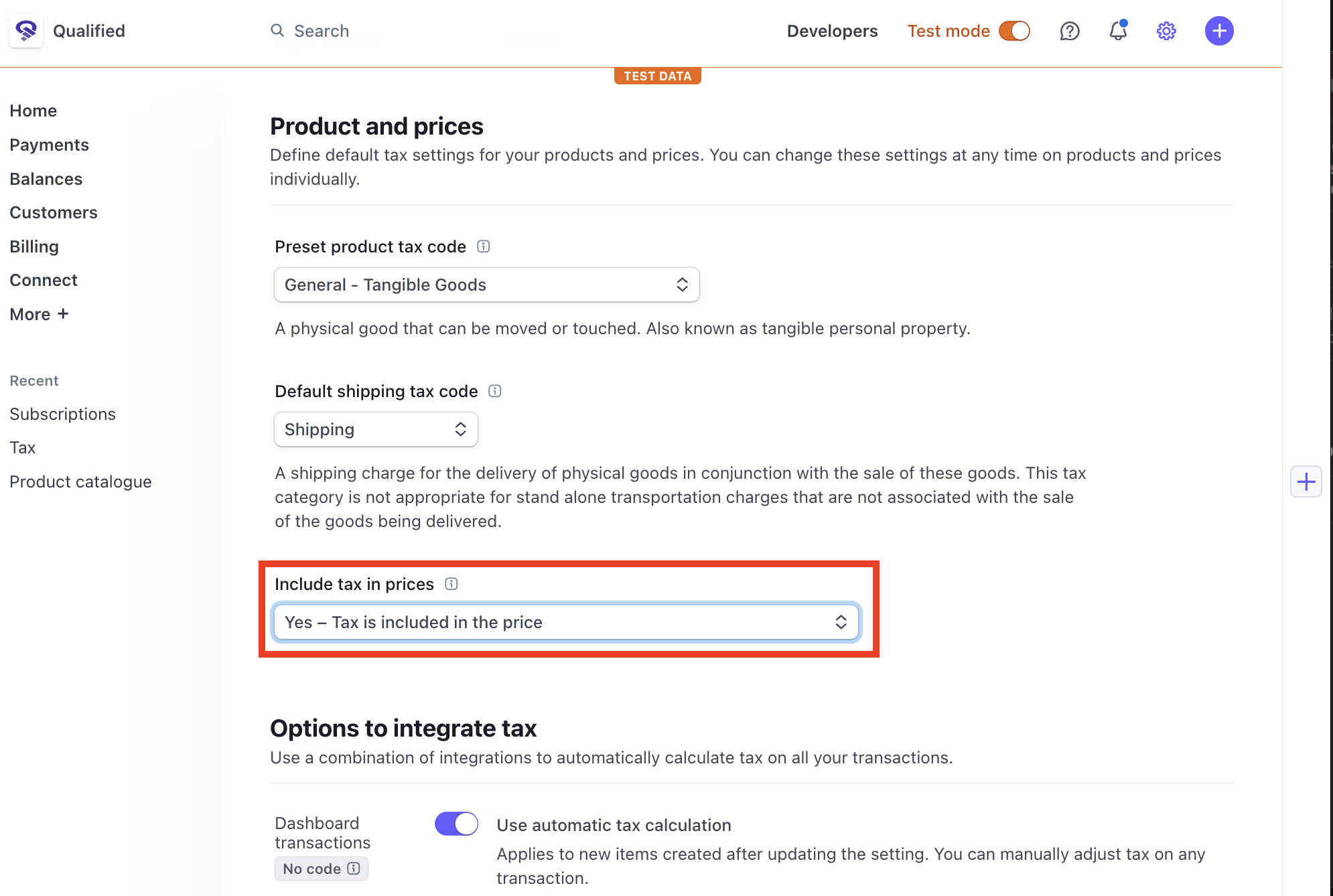Click the Qualified account logo
The width and height of the screenshot is (1333, 896).
click(26, 31)
